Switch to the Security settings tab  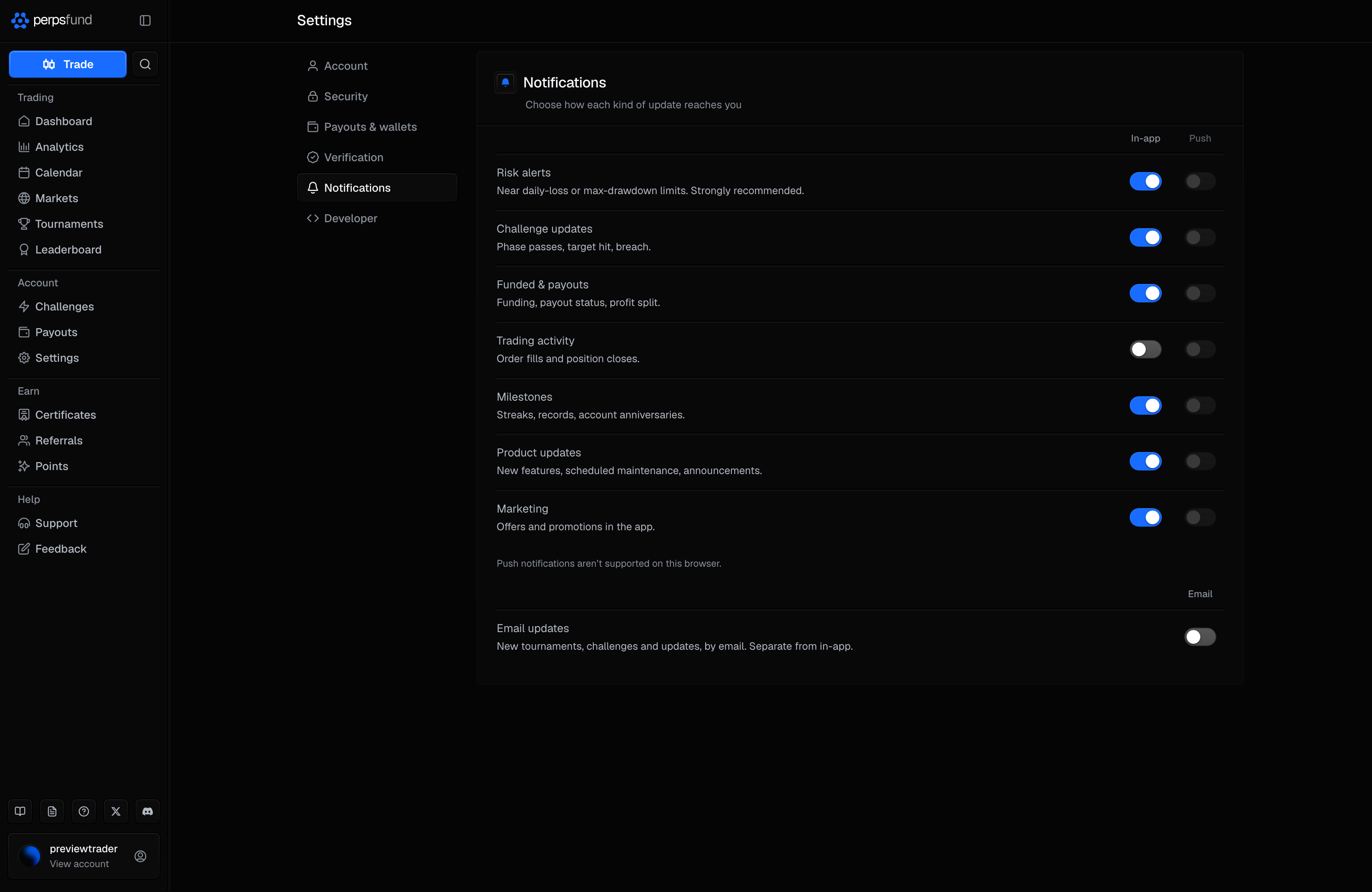point(377,96)
